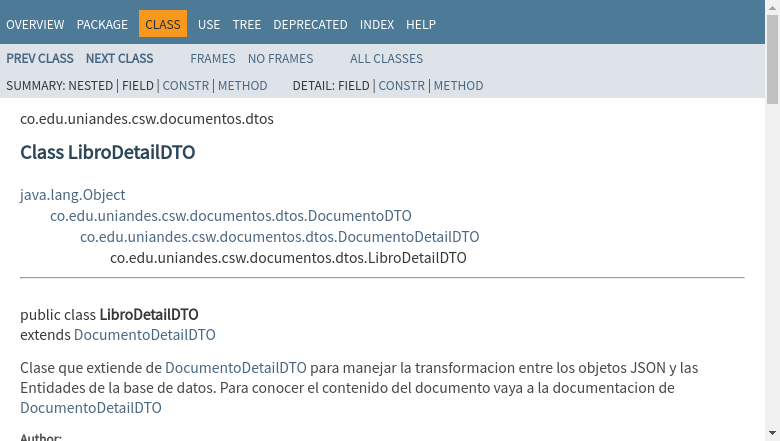780x441 pixels.
Task: Open the Help page
Action: pos(421,24)
